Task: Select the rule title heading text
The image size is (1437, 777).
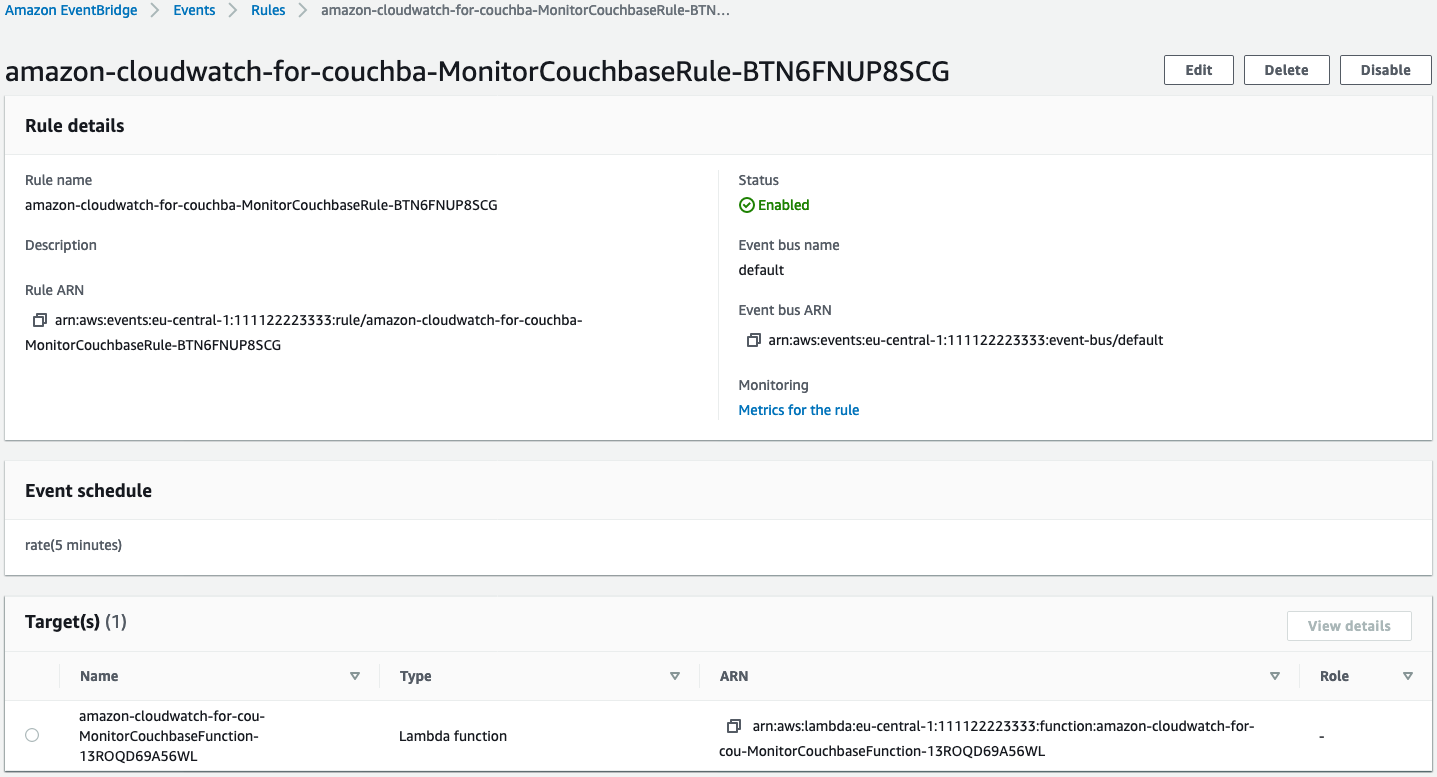Action: click(x=477, y=71)
